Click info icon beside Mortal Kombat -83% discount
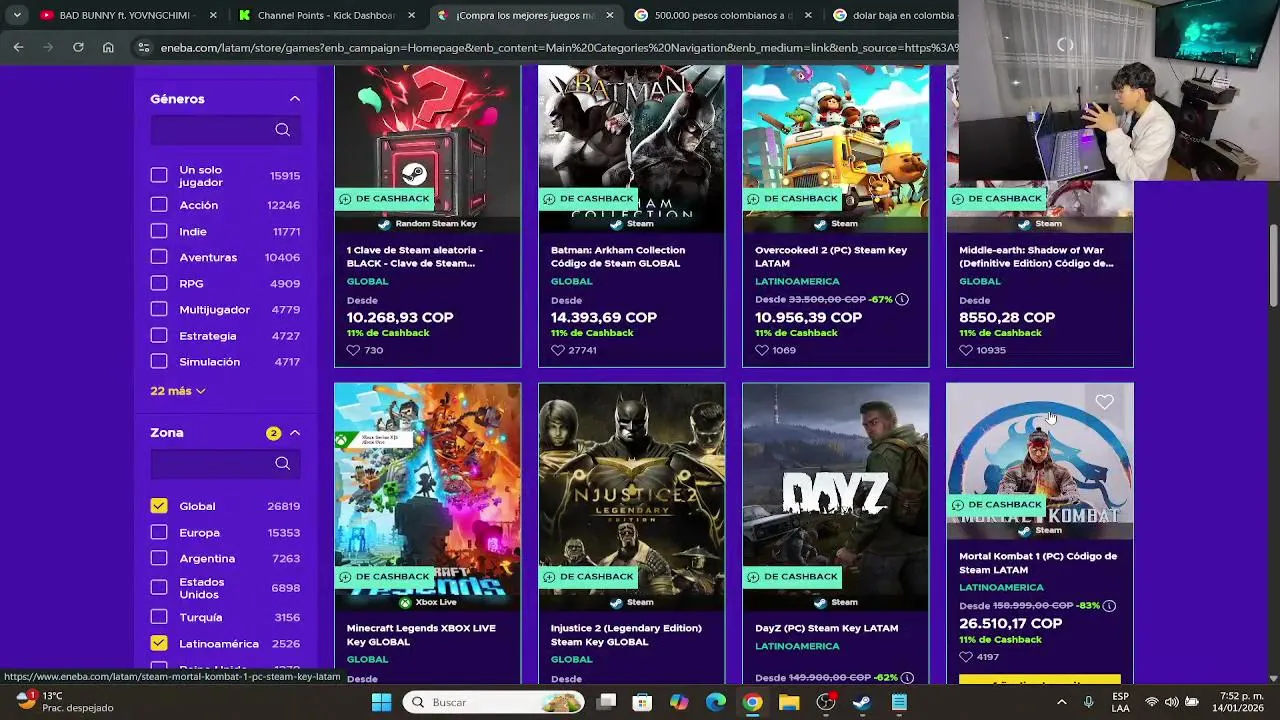1280x720 pixels. (1109, 605)
